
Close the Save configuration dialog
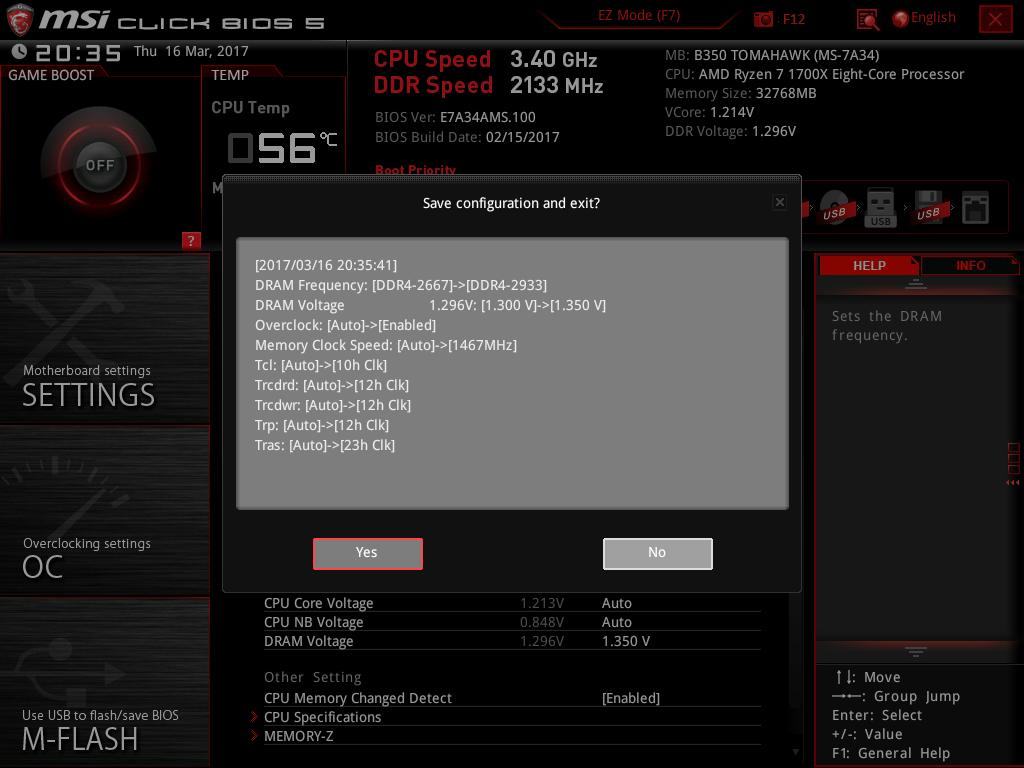tap(780, 202)
